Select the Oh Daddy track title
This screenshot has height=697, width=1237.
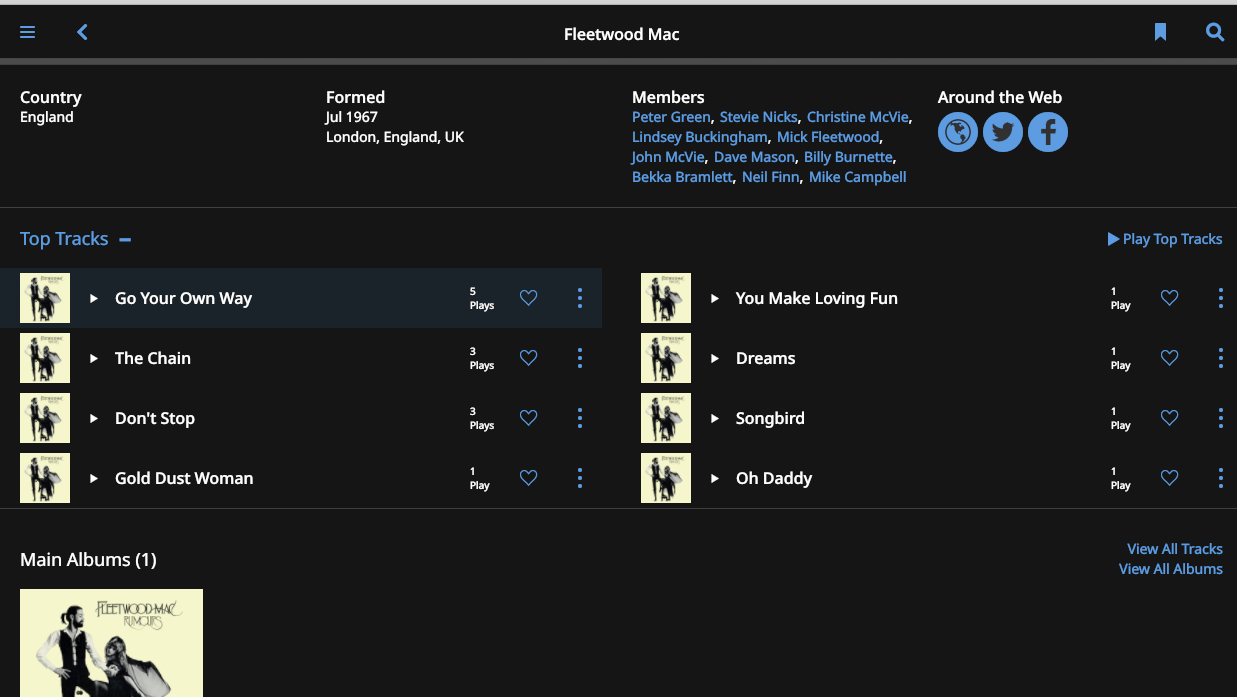[774, 478]
